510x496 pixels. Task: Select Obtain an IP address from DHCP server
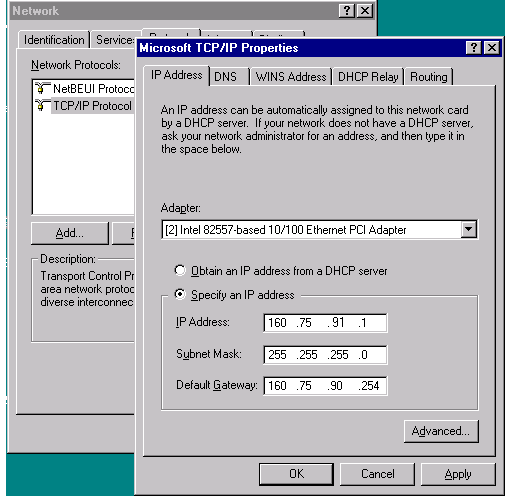coord(180,270)
